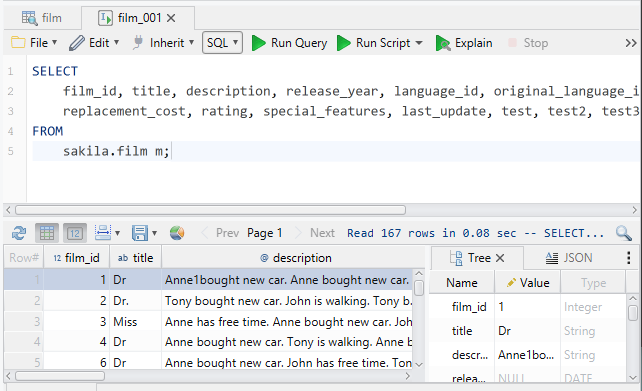Open the SQL language dropdown
Viewport: 642px width, 391px height.
click(x=222, y=43)
